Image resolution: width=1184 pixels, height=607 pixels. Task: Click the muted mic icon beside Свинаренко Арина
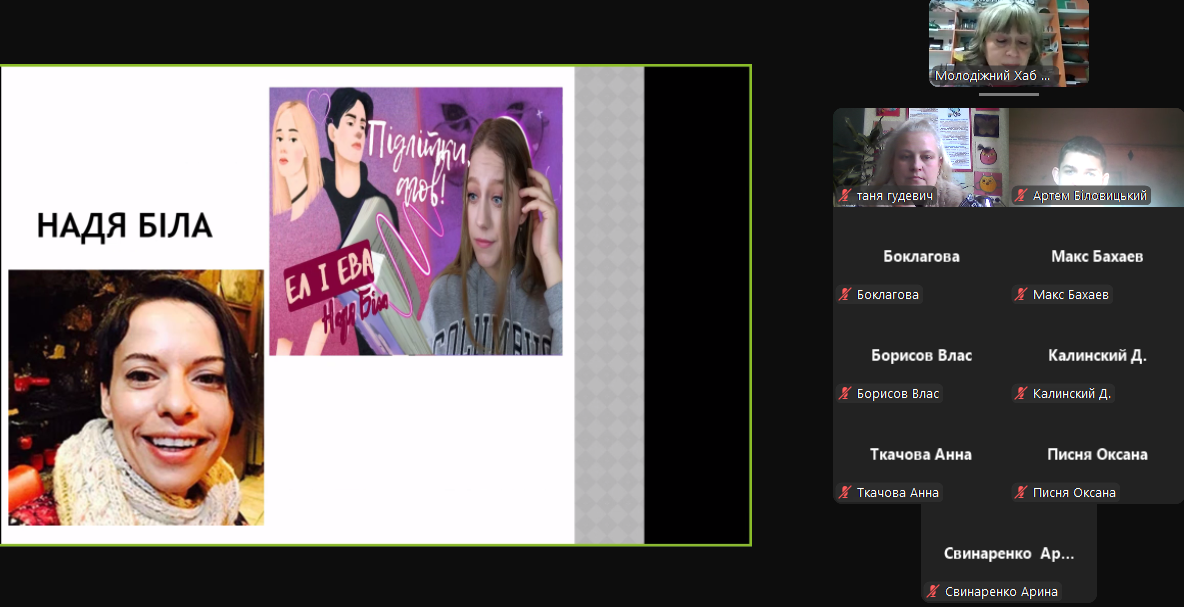click(933, 592)
